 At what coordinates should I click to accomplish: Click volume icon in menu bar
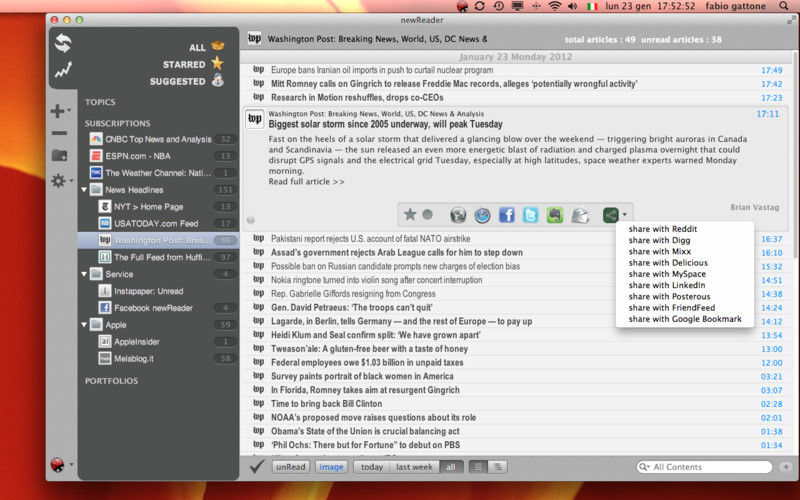572,6
